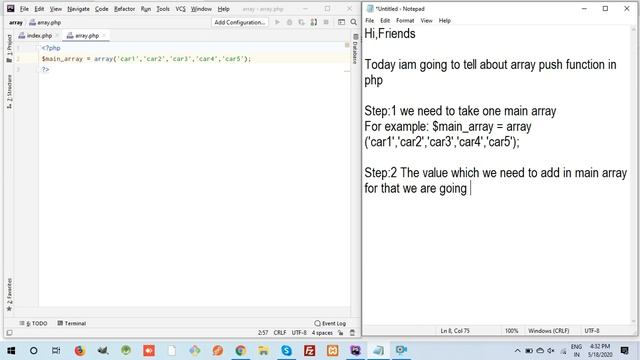Open Notepad Help menu
Screen dimensions: 640x360
[x=444, y=20]
